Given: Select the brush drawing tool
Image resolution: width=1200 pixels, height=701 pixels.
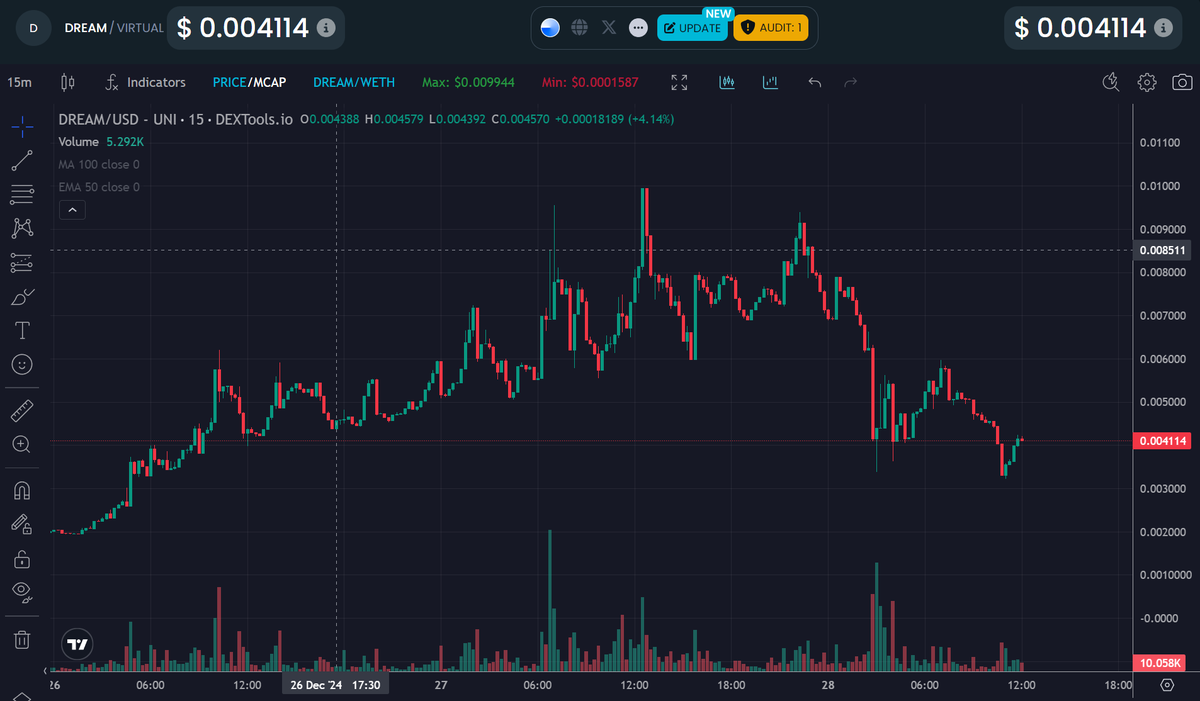Looking at the screenshot, I should click(x=22, y=296).
